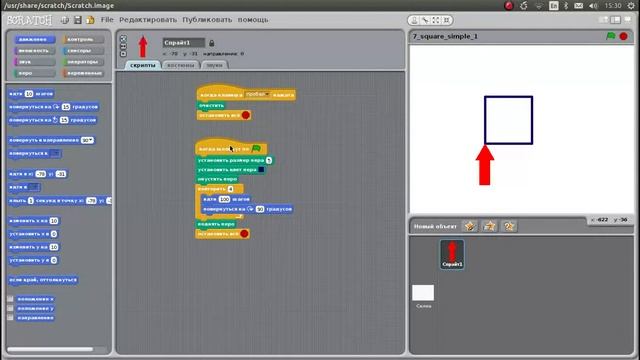This screenshot has width=640, height=360.
Task: Click the share project icon in toolbar
Action: pyautogui.click(x=90, y=20)
